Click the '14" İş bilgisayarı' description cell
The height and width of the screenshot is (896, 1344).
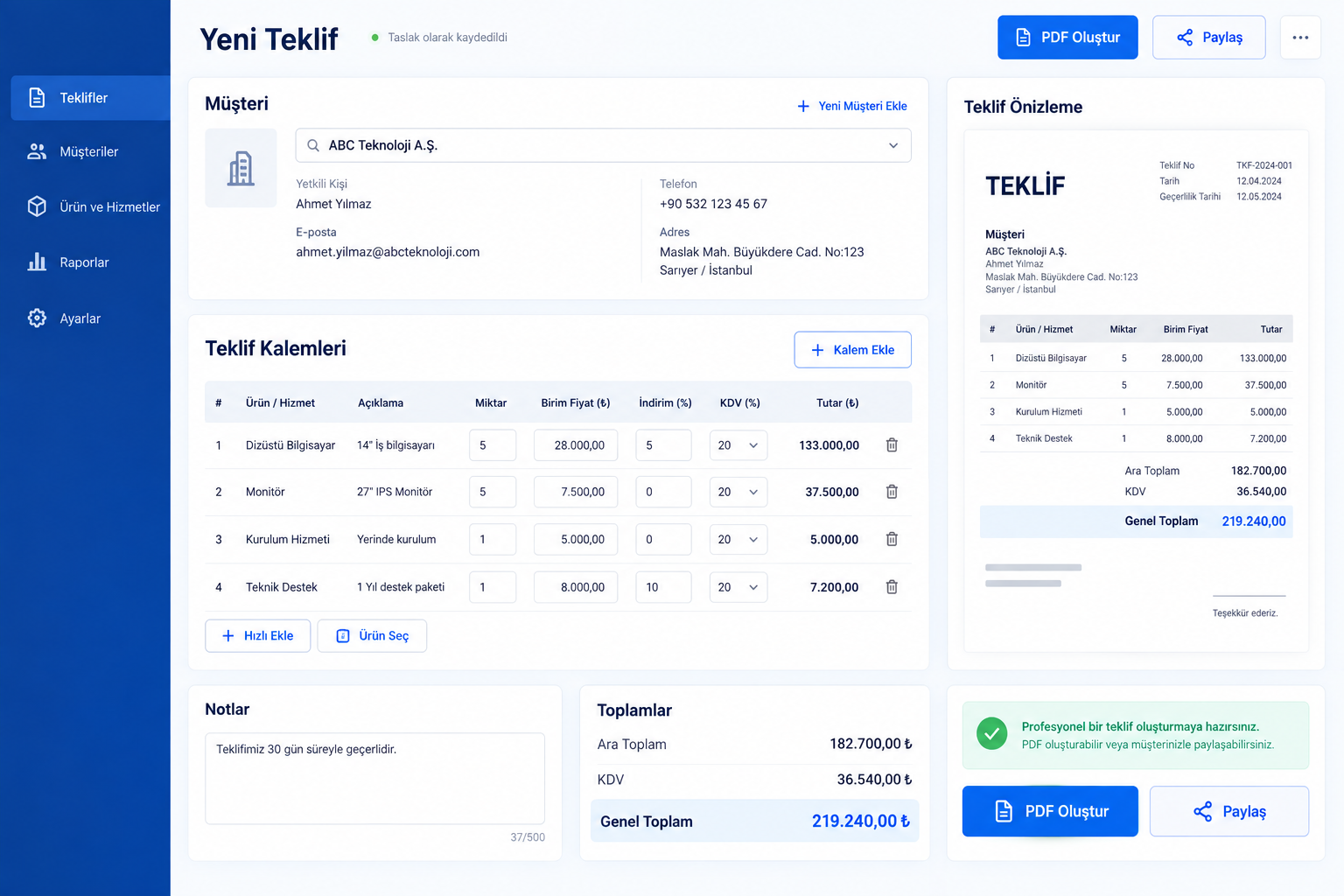(x=395, y=445)
